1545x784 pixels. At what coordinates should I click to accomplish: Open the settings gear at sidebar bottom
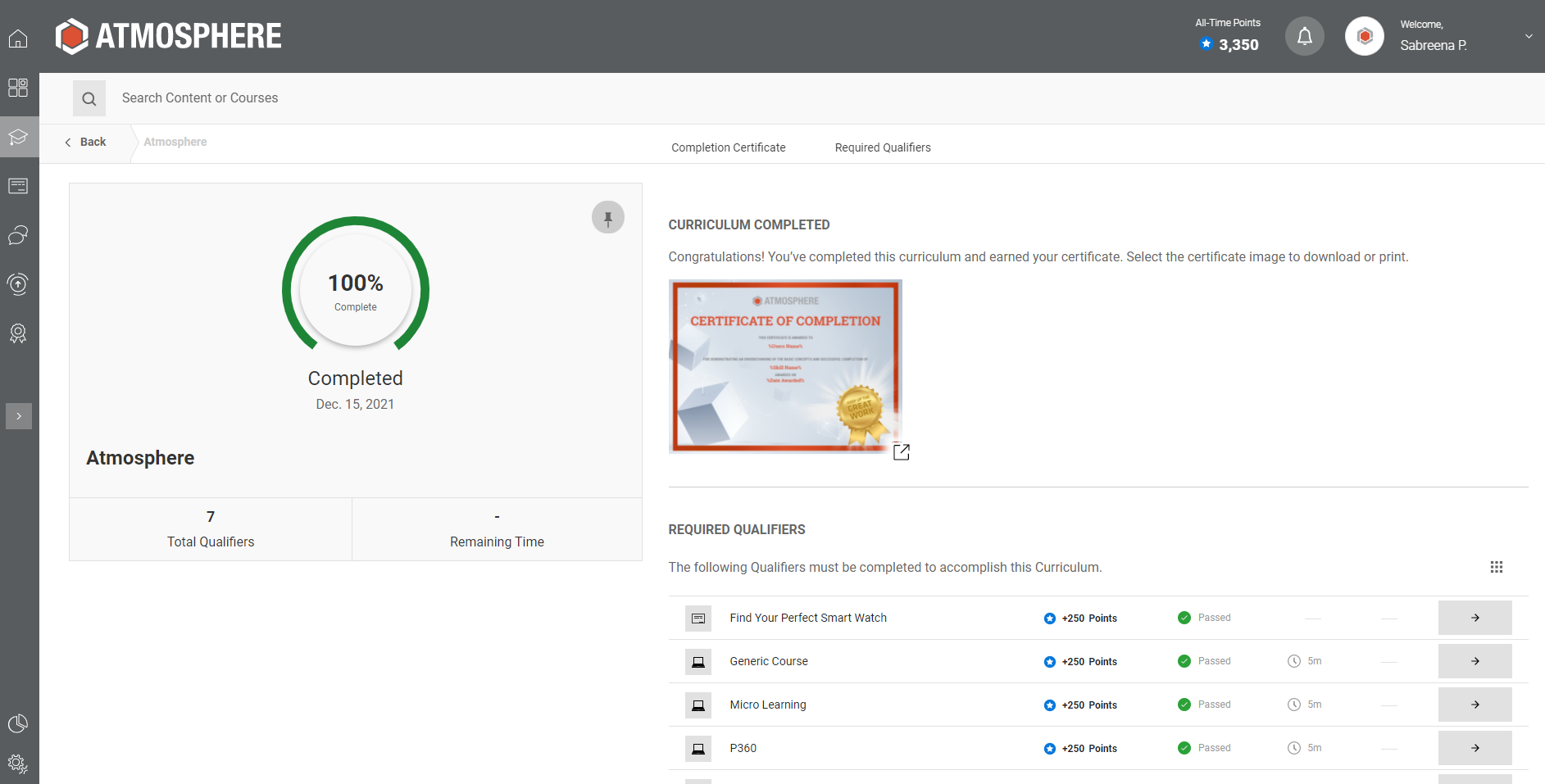pyautogui.click(x=18, y=764)
